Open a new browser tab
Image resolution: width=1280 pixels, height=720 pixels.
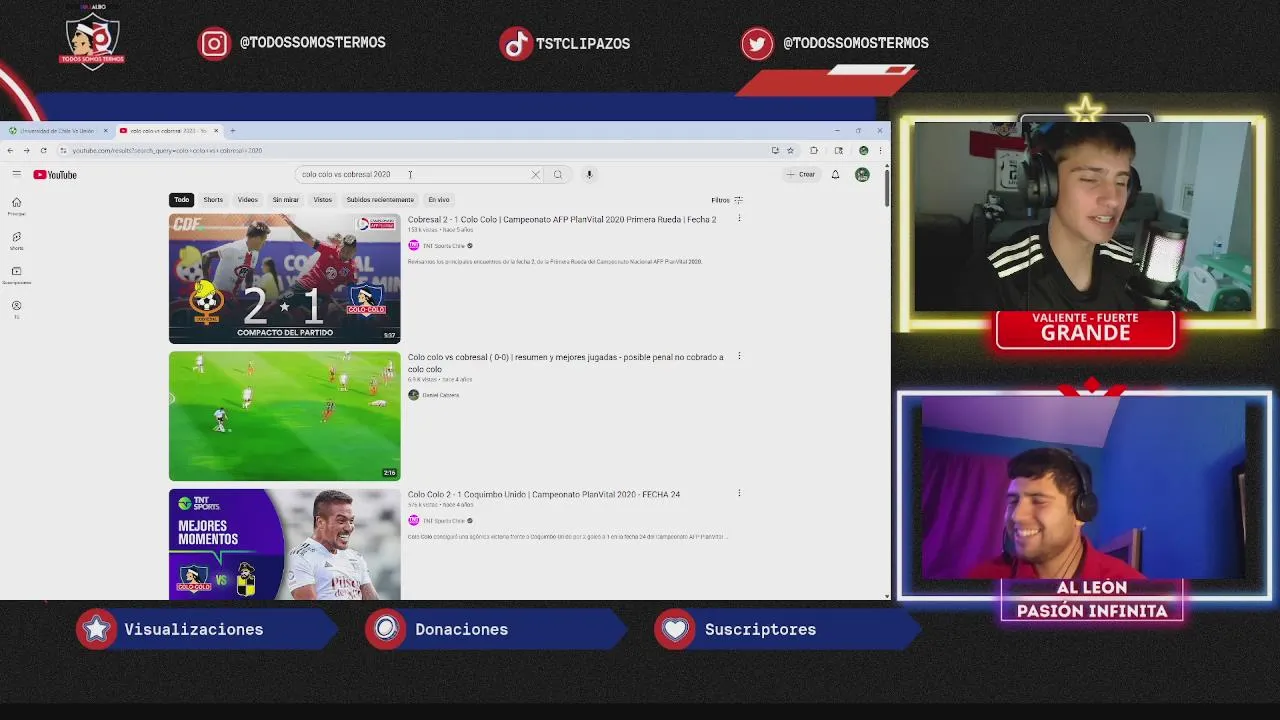pyautogui.click(x=232, y=131)
